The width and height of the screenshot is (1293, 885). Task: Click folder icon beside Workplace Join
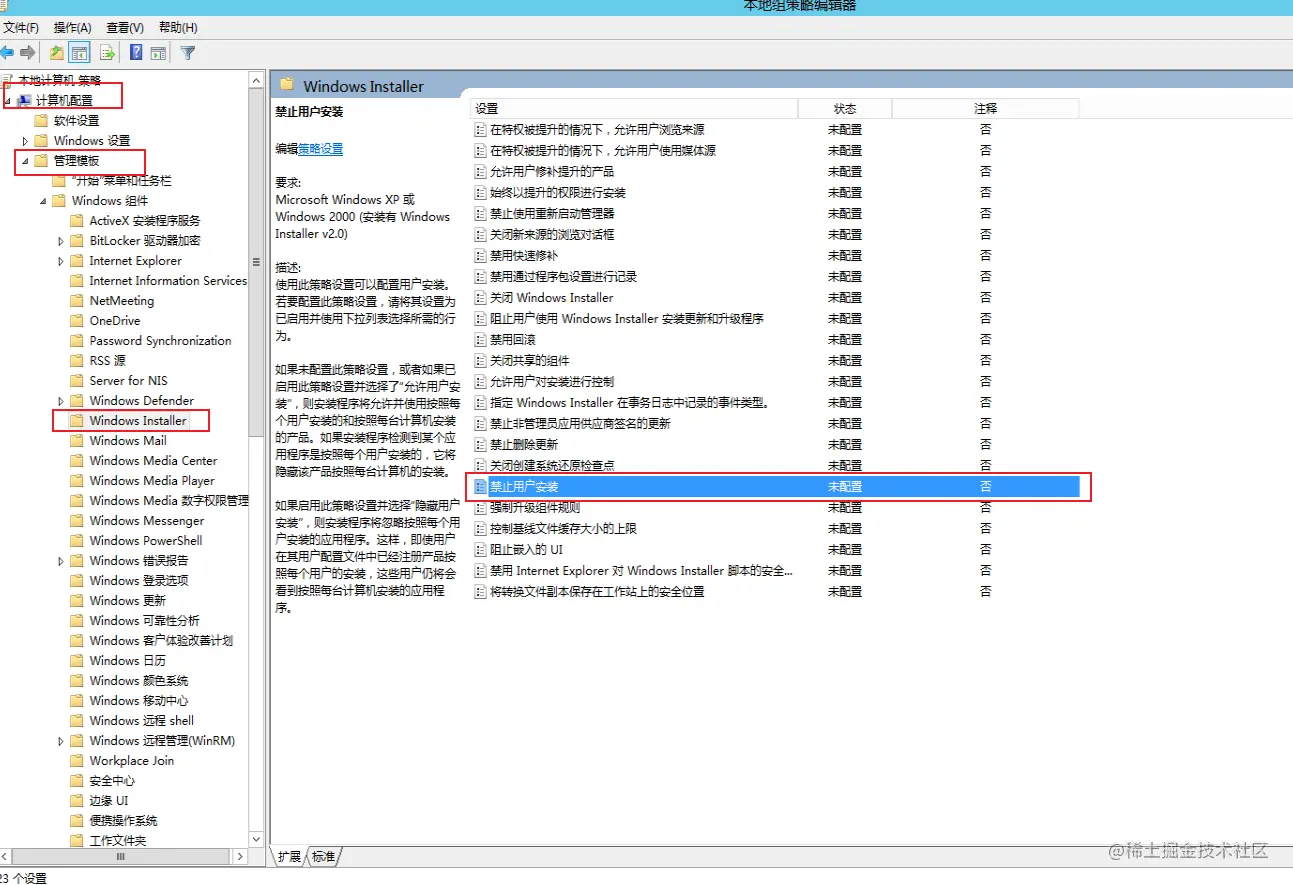[77, 760]
